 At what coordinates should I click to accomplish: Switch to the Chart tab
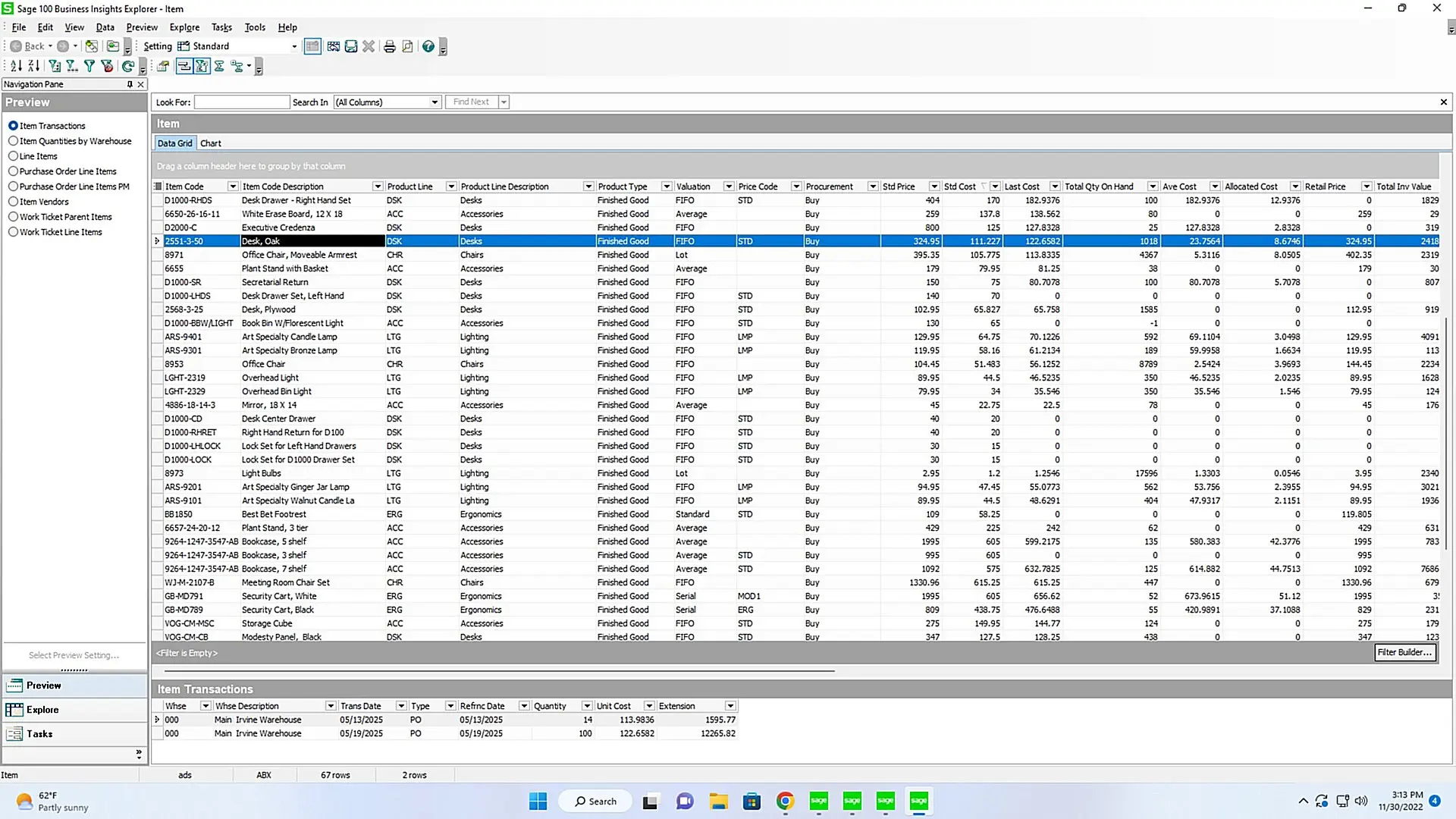(x=211, y=143)
